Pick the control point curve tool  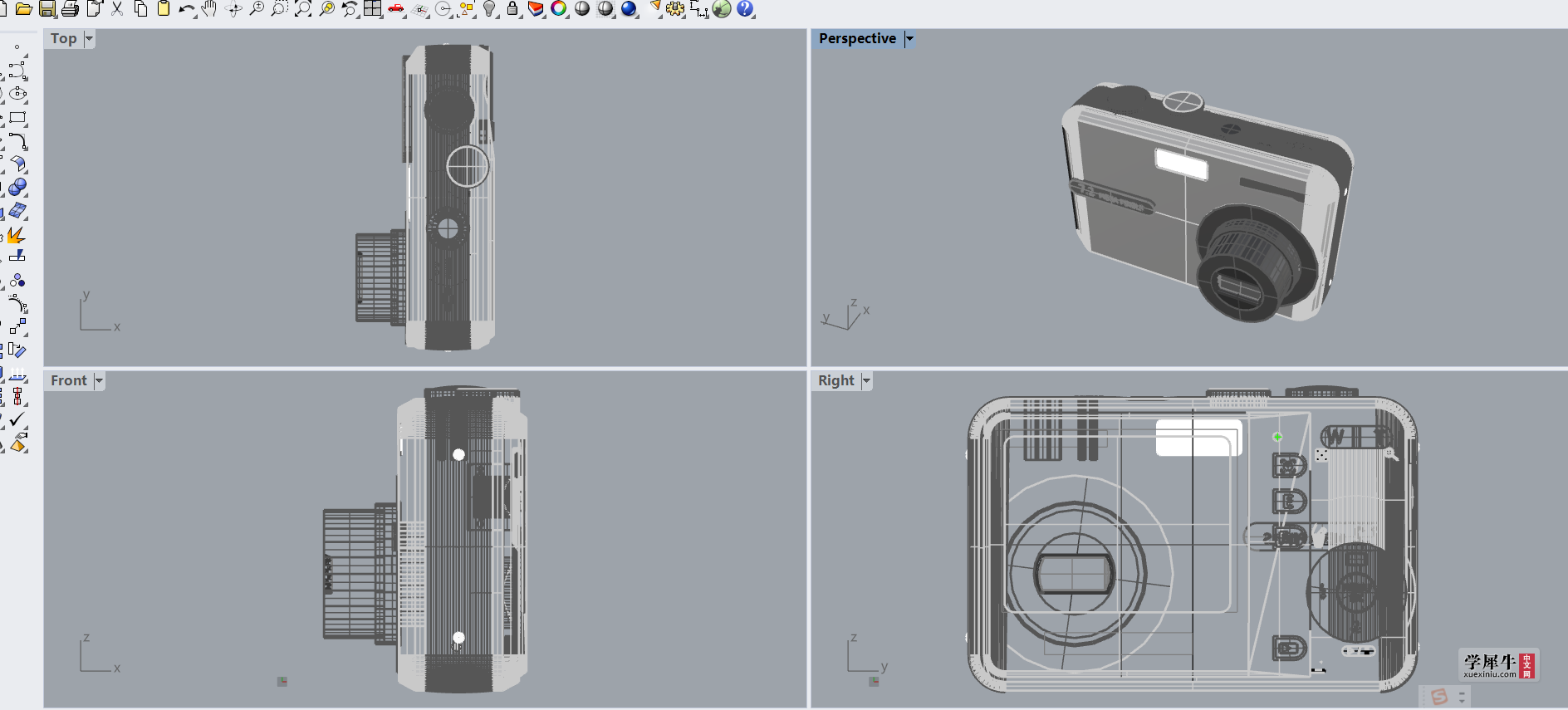(x=17, y=70)
